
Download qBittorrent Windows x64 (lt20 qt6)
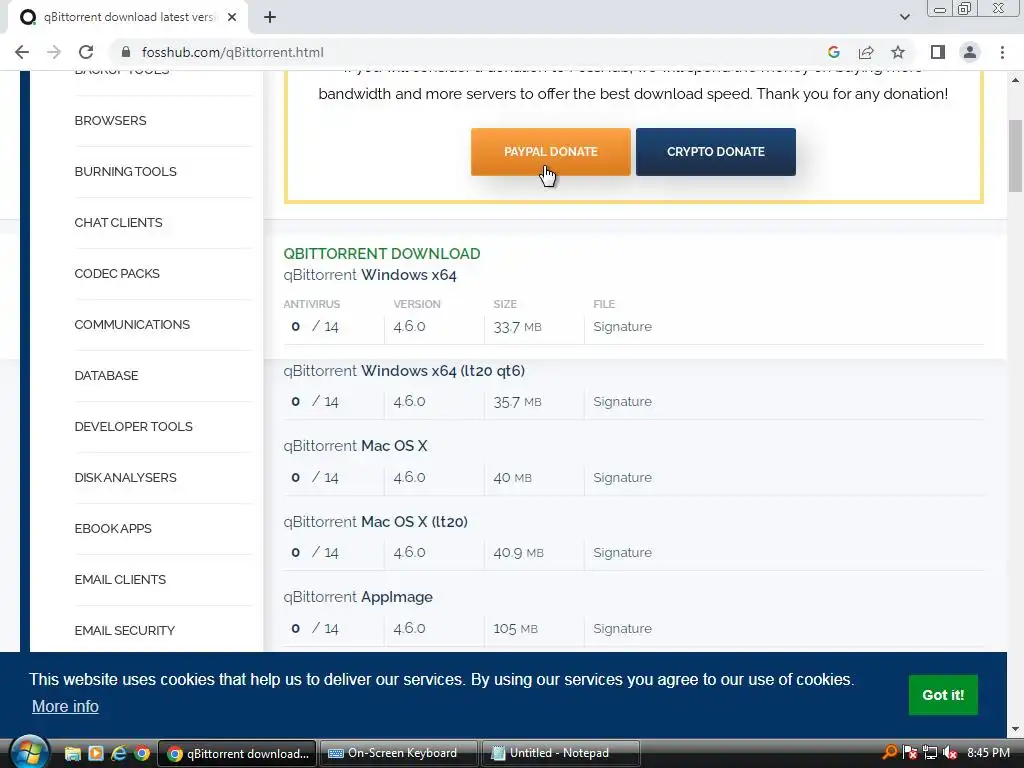(x=404, y=371)
